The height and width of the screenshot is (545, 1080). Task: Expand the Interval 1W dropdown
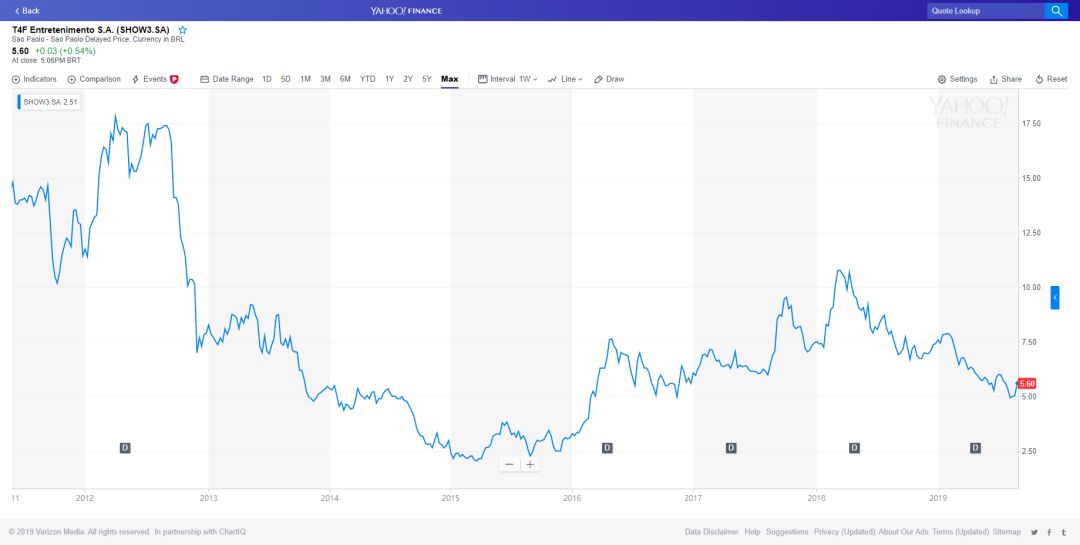click(508, 79)
